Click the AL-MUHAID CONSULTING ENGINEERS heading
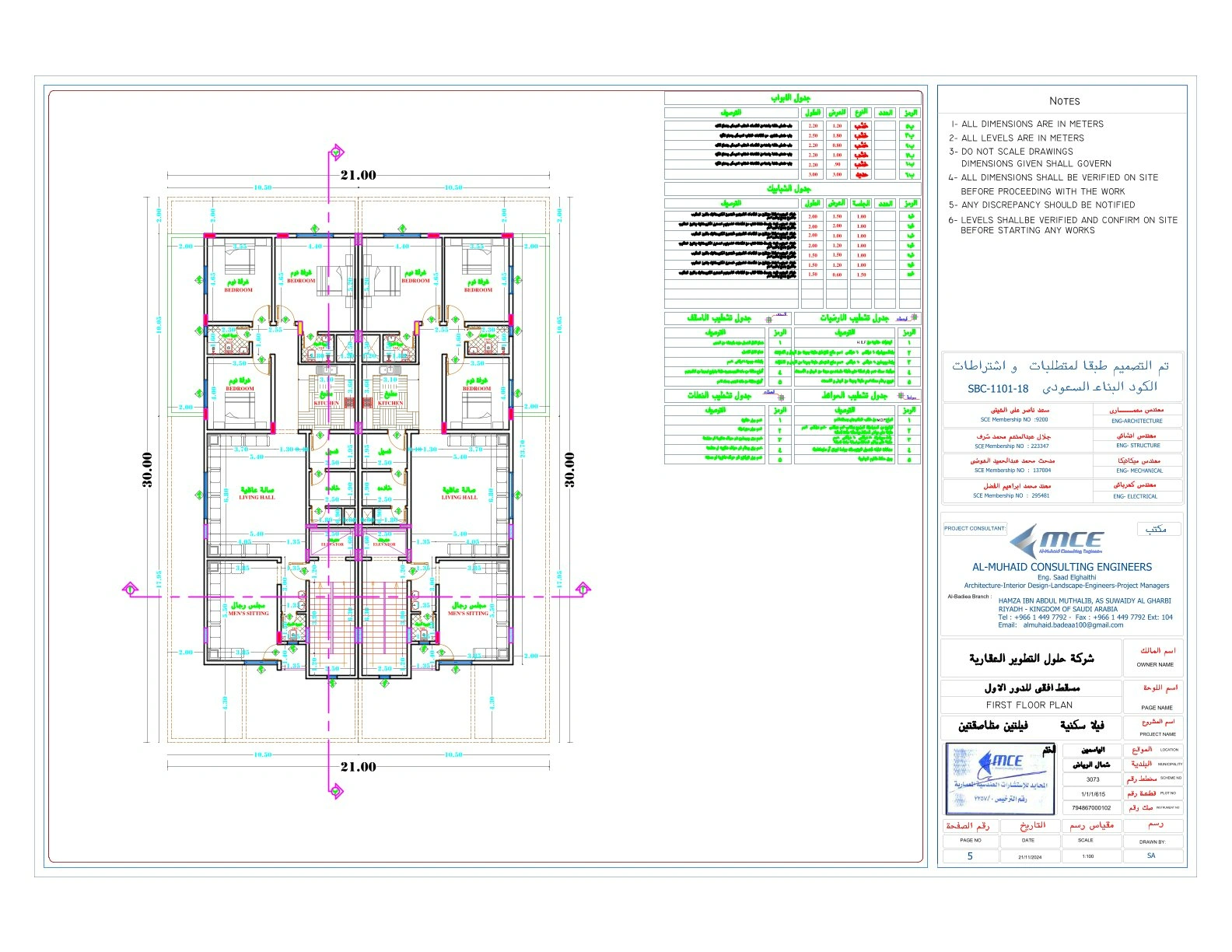 (x=1062, y=567)
